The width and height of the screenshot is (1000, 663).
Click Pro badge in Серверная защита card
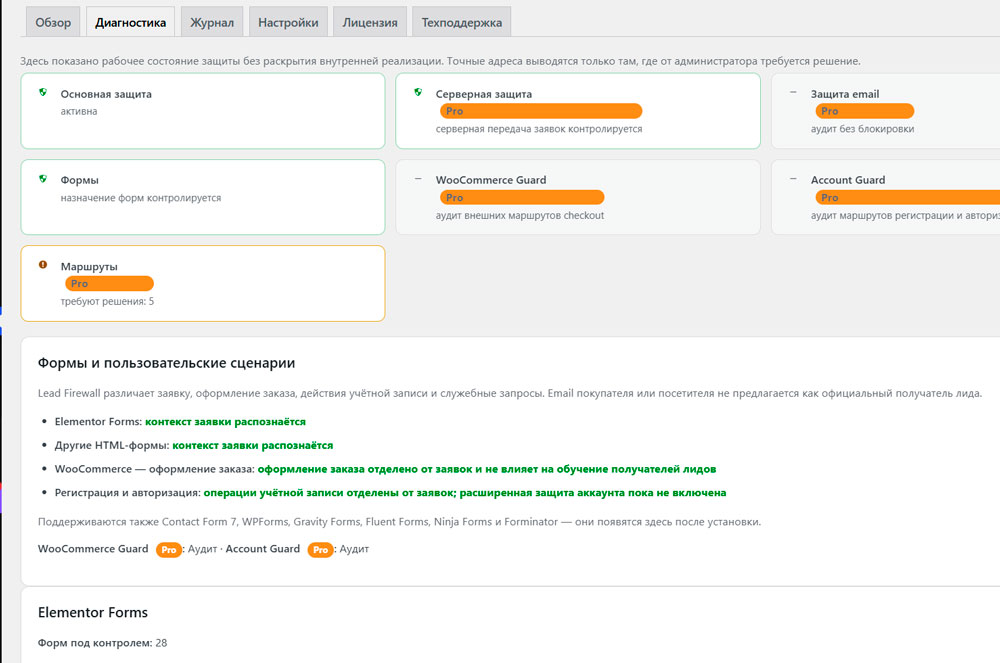(x=541, y=111)
